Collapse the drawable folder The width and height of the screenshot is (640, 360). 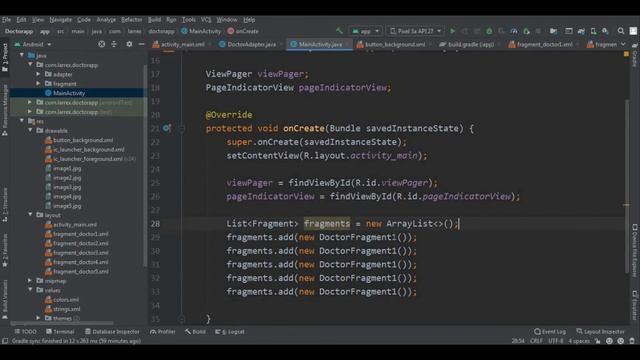pyautogui.click(x=30, y=130)
